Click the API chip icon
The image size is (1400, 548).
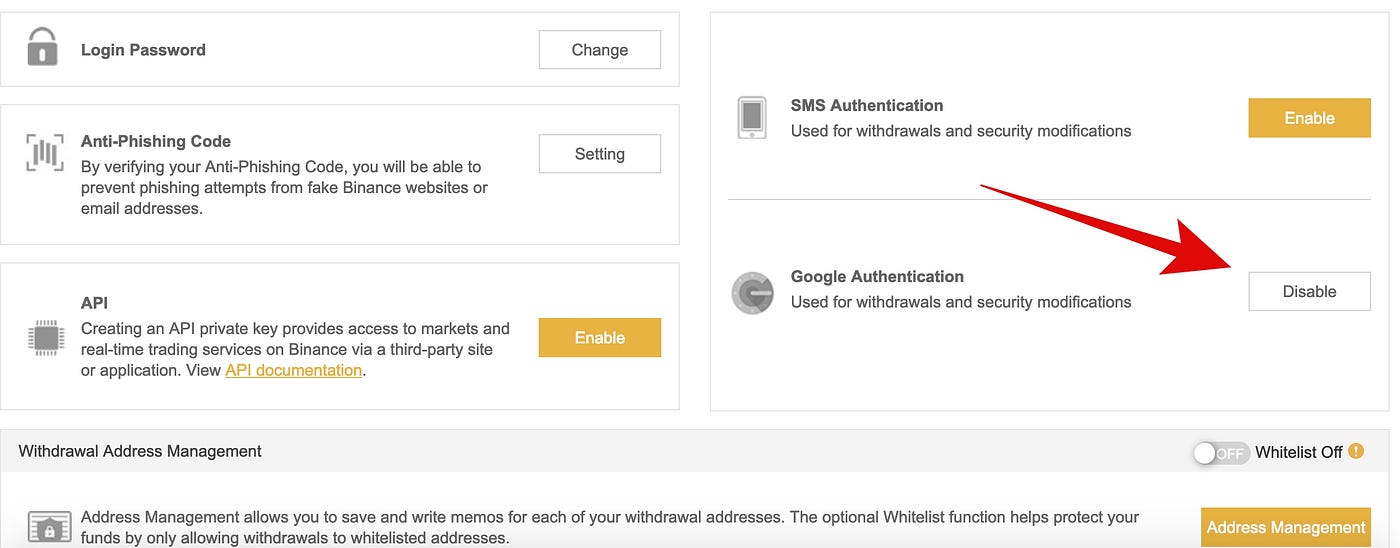click(46, 338)
